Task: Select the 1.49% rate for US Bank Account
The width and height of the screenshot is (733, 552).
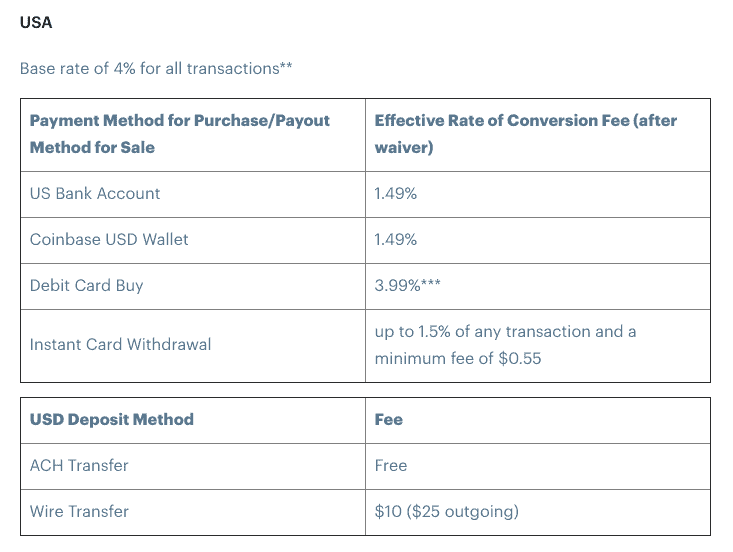Action: [395, 194]
